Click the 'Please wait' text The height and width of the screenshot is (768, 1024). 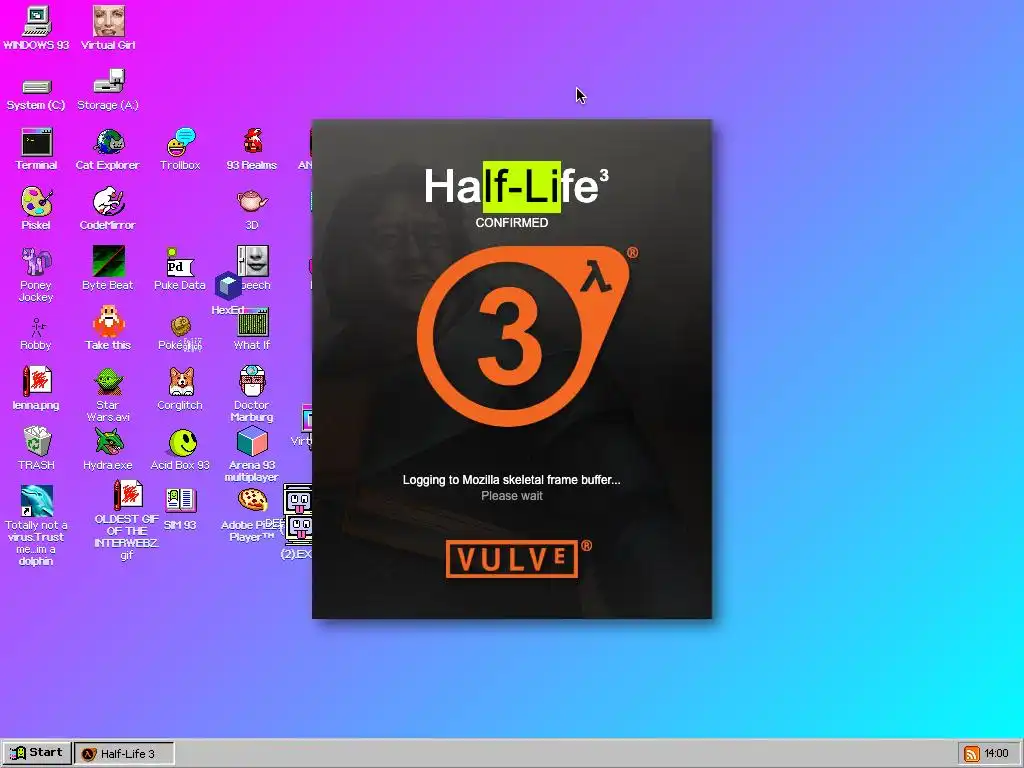(512, 496)
